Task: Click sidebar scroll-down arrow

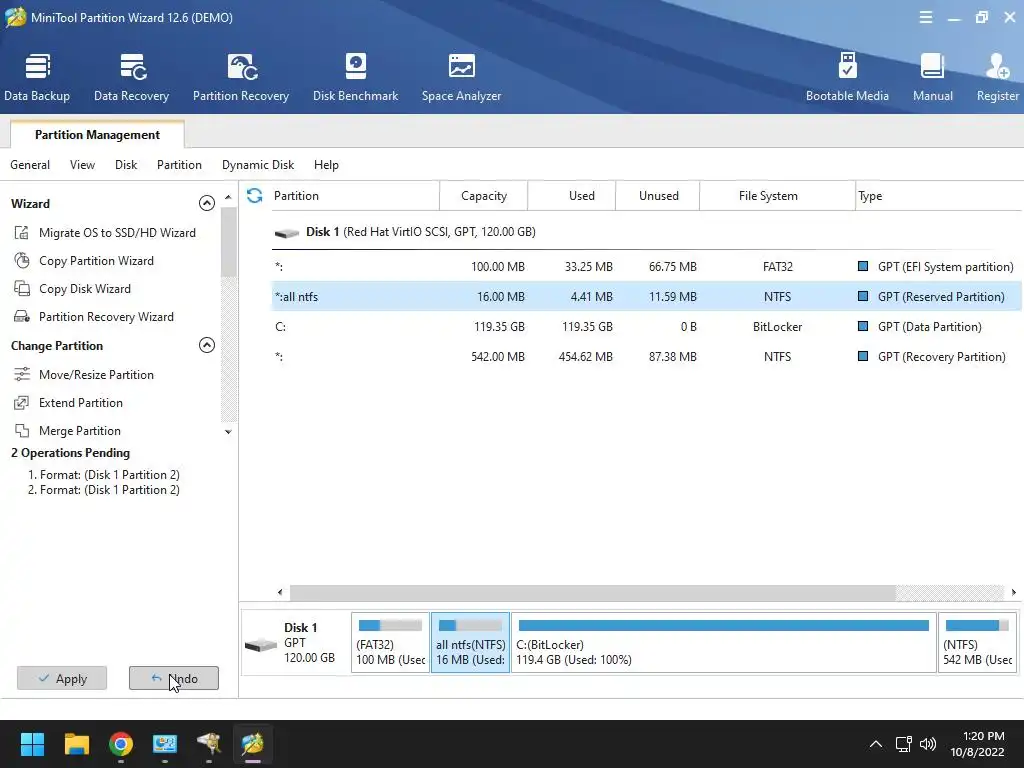Action: [228, 432]
